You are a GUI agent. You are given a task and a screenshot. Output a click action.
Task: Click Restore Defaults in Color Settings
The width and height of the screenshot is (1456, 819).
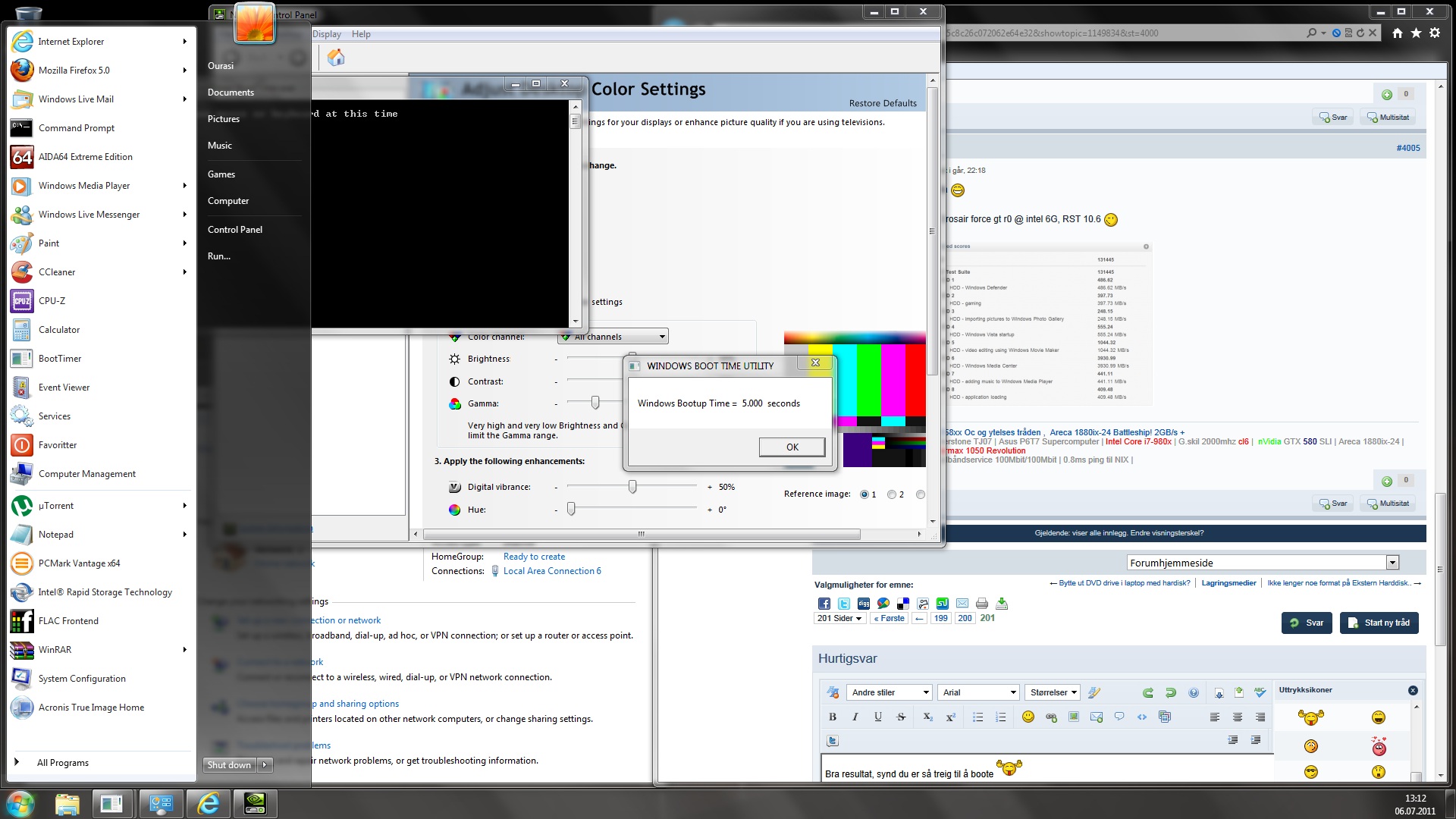coord(883,103)
